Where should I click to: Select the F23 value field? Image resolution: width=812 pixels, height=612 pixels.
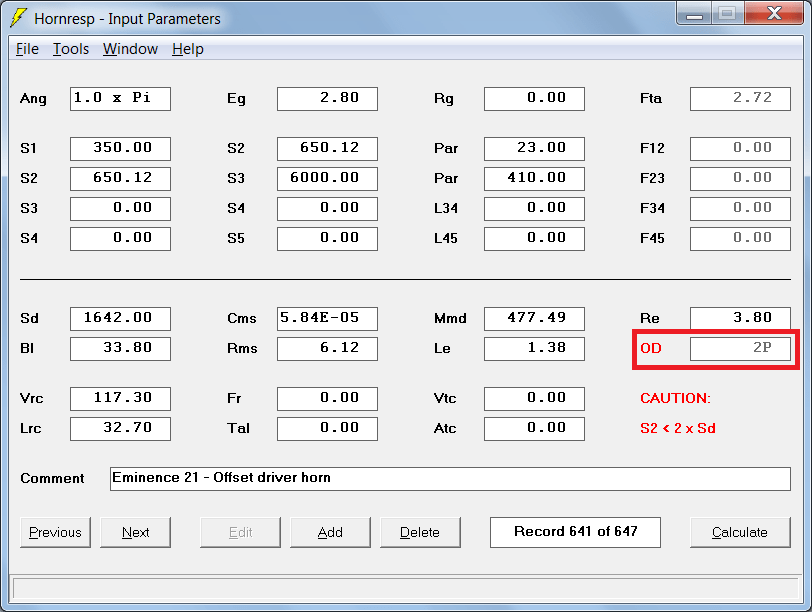point(740,179)
